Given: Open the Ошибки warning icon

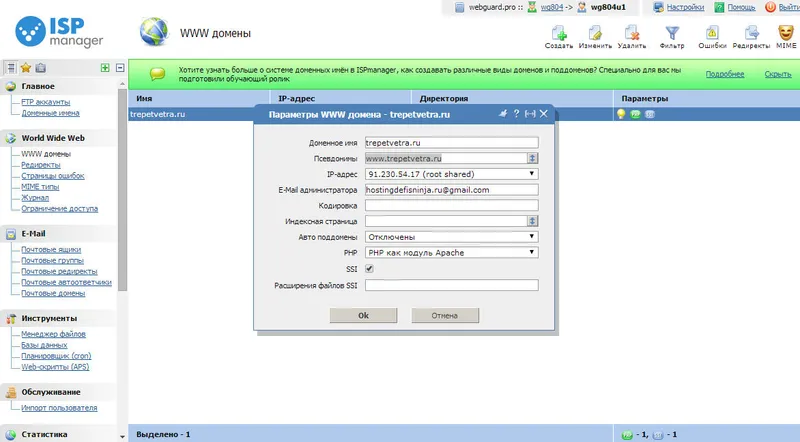Looking at the screenshot, I should [712, 33].
